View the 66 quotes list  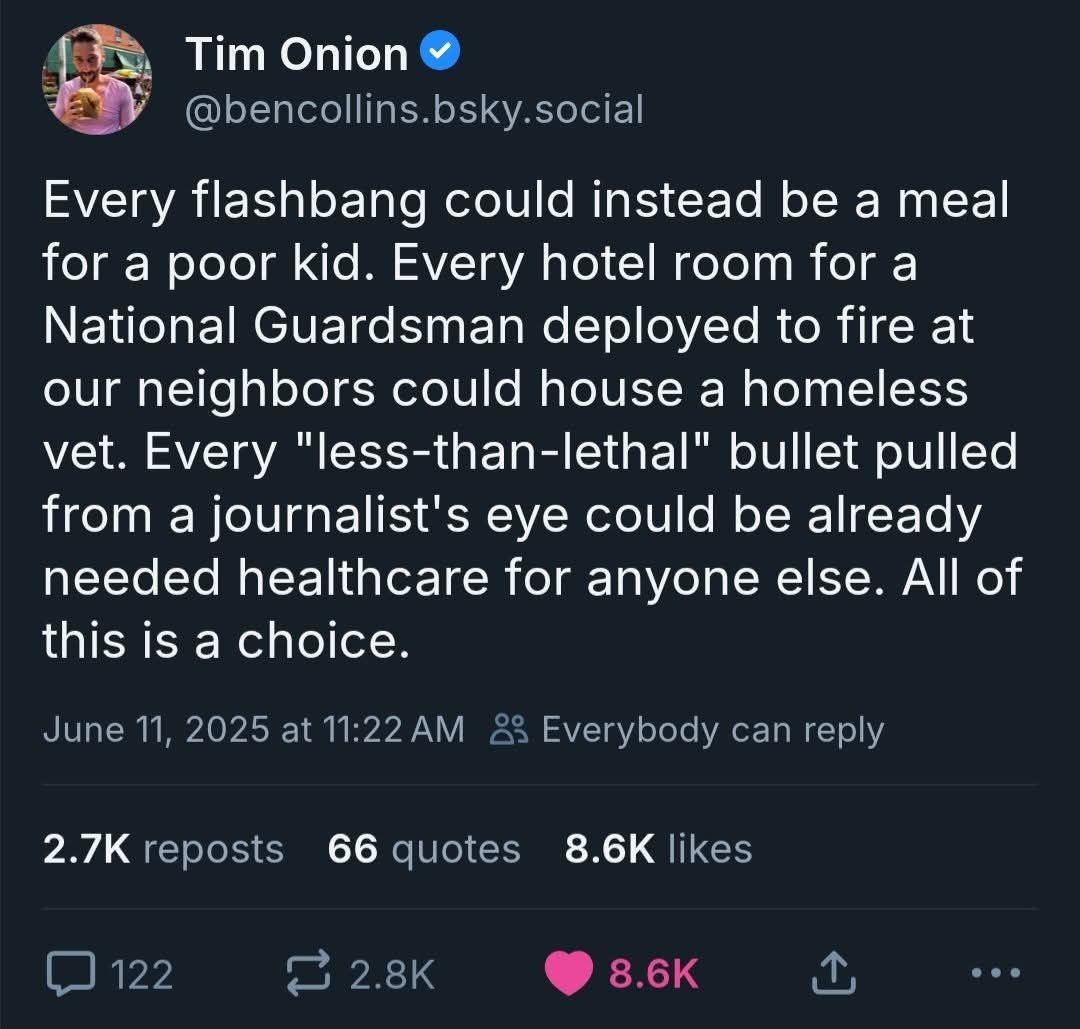[424, 849]
